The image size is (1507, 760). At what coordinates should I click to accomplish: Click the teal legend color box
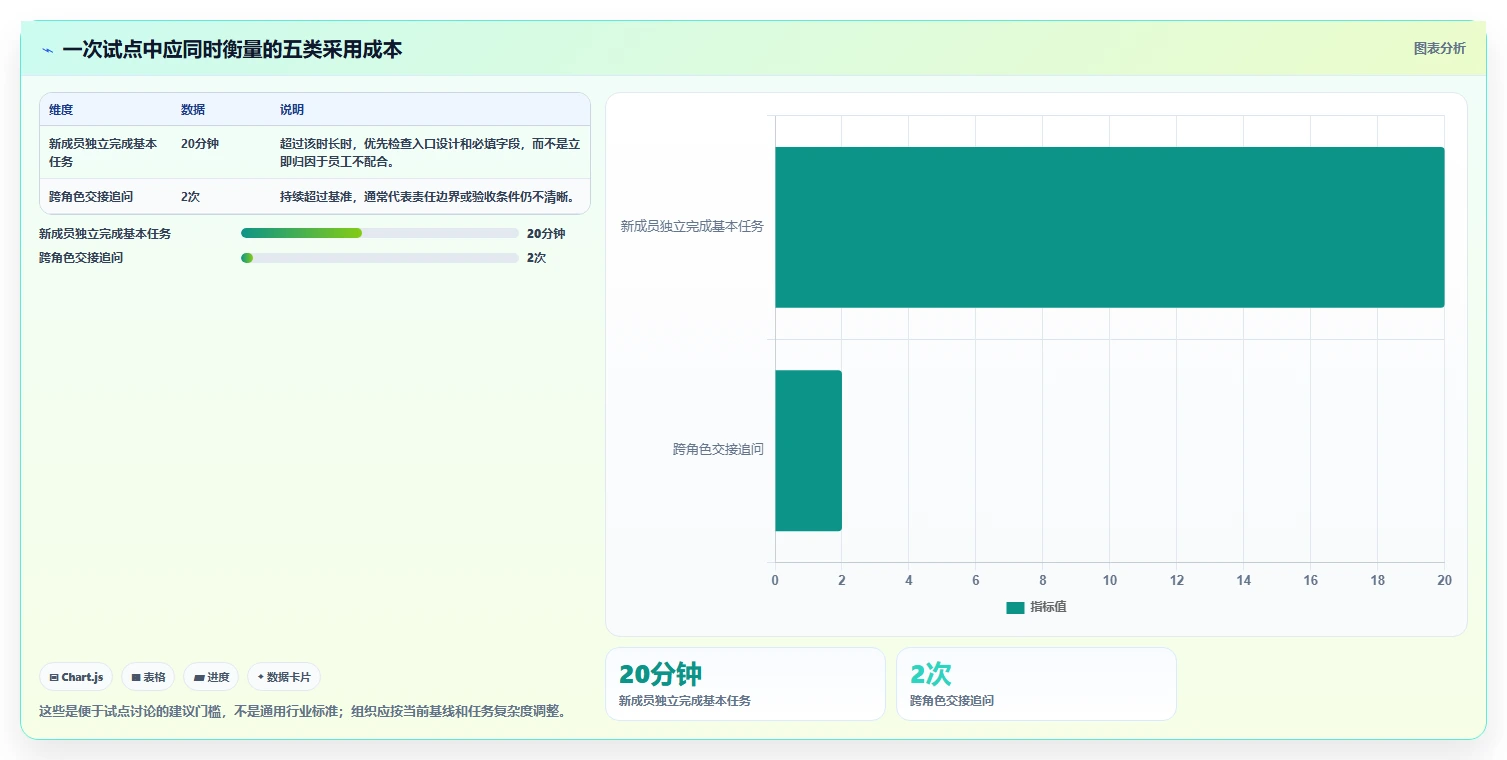coord(1015,608)
